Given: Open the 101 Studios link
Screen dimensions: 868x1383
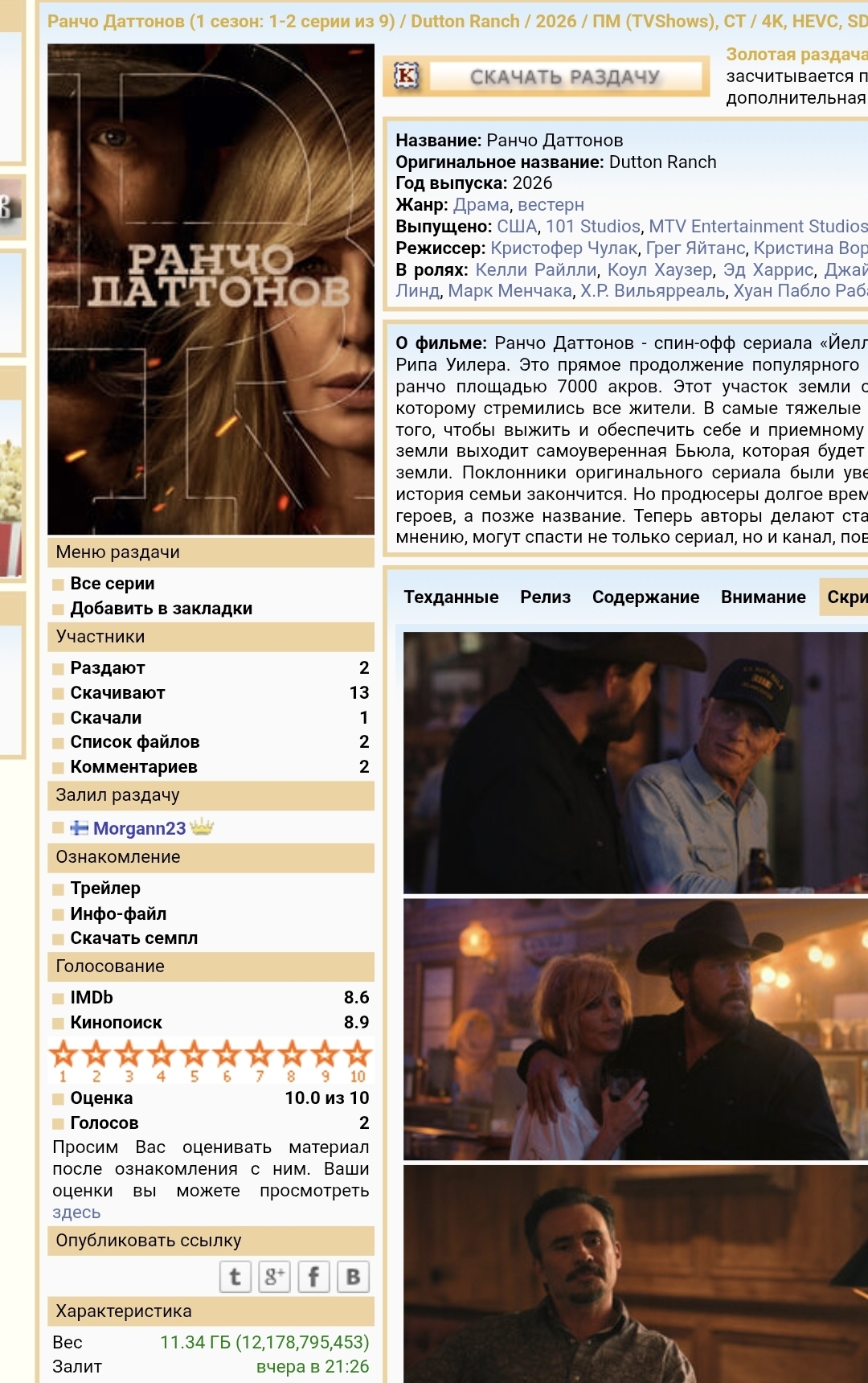Looking at the screenshot, I should [593, 227].
